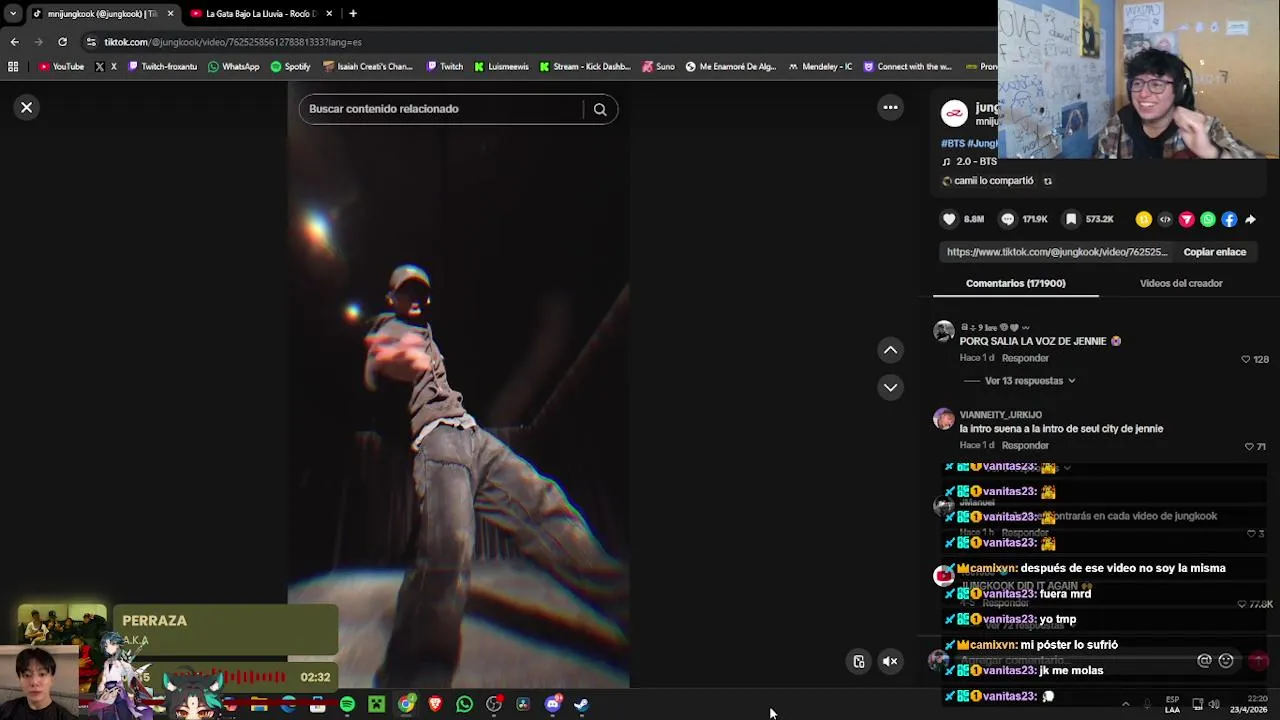The width and height of the screenshot is (1280, 720).
Task: Like the video with the heart icon
Action: [x=949, y=219]
